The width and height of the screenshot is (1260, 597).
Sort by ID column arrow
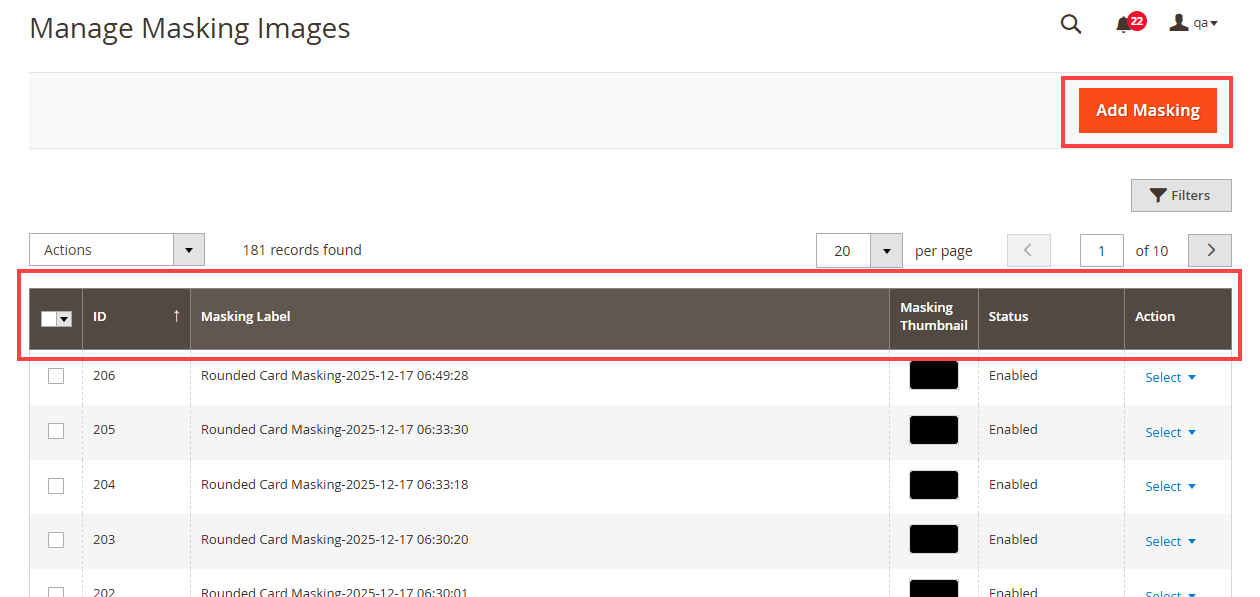(x=176, y=316)
